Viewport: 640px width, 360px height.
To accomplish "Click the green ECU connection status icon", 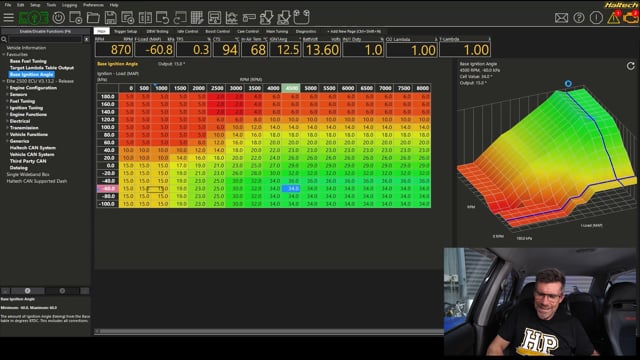I will [33, 18].
